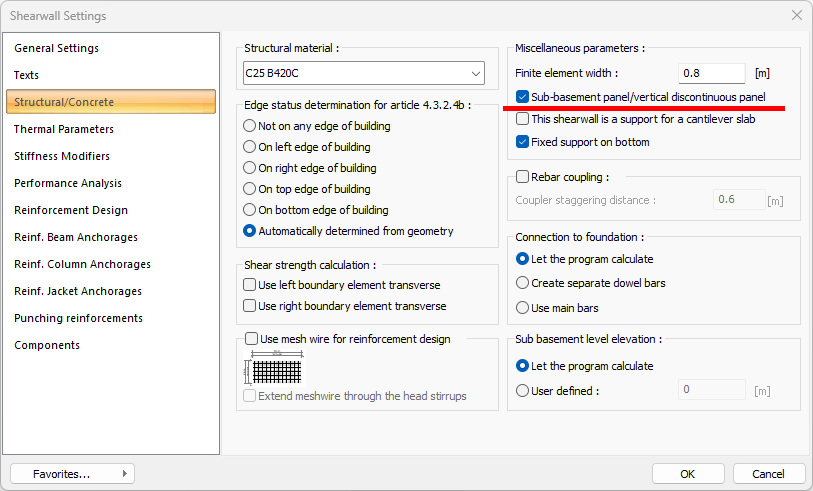This screenshot has height=491, width=813.
Task: Choose Create separate dowel bars option
Action: 523,283
